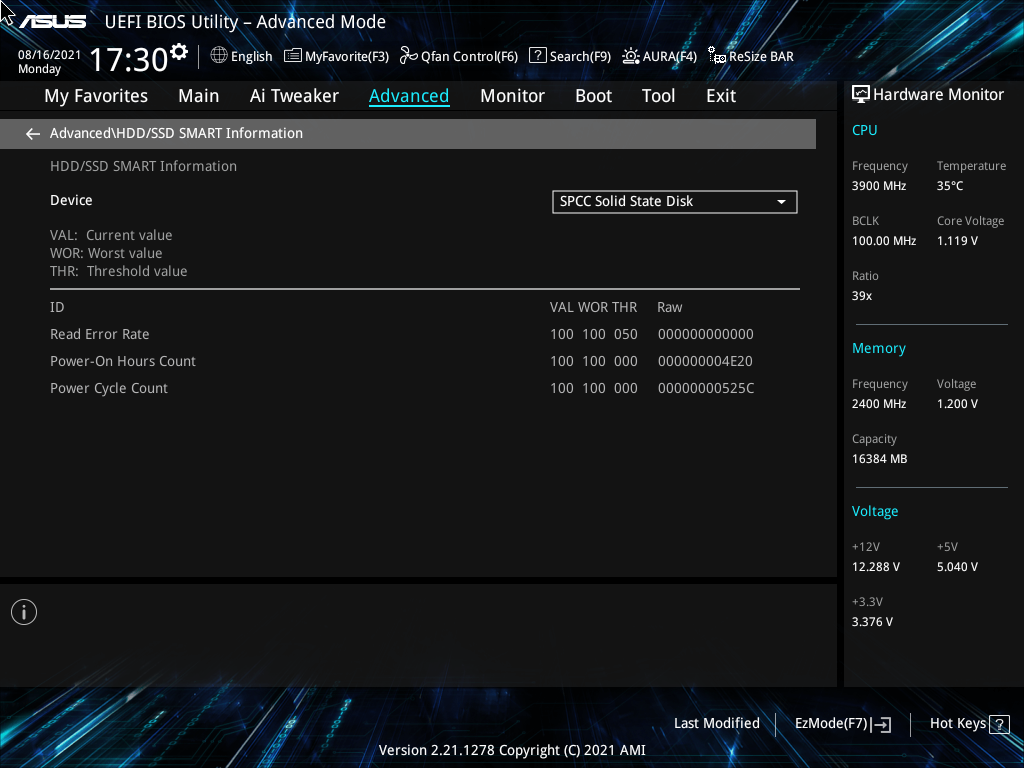This screenshot has width=1024, height=768.
Task: Select the Advanced tab
Action: click(409, 96)
